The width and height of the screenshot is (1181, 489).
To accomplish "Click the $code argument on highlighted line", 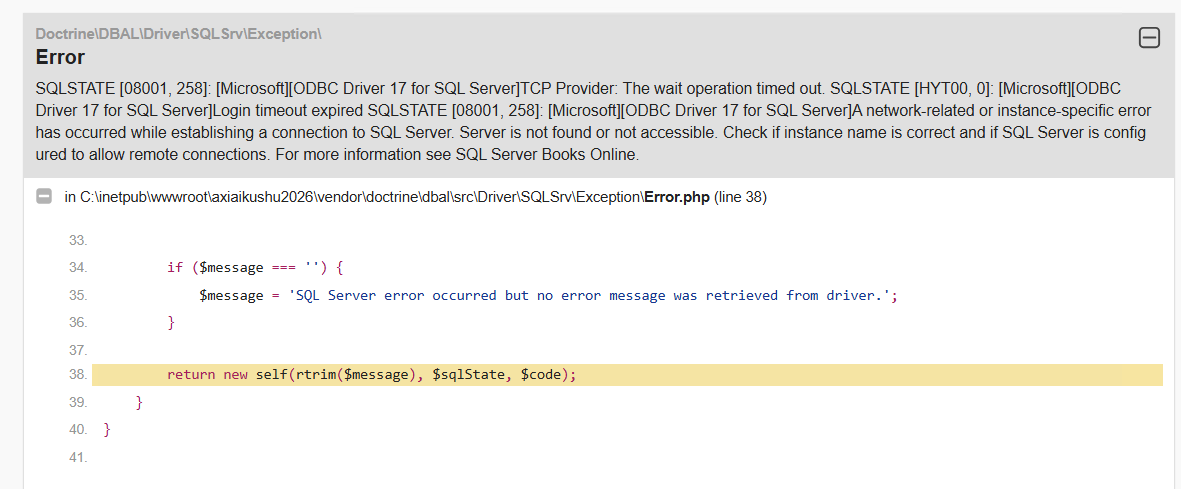I will tap(540, 375).
